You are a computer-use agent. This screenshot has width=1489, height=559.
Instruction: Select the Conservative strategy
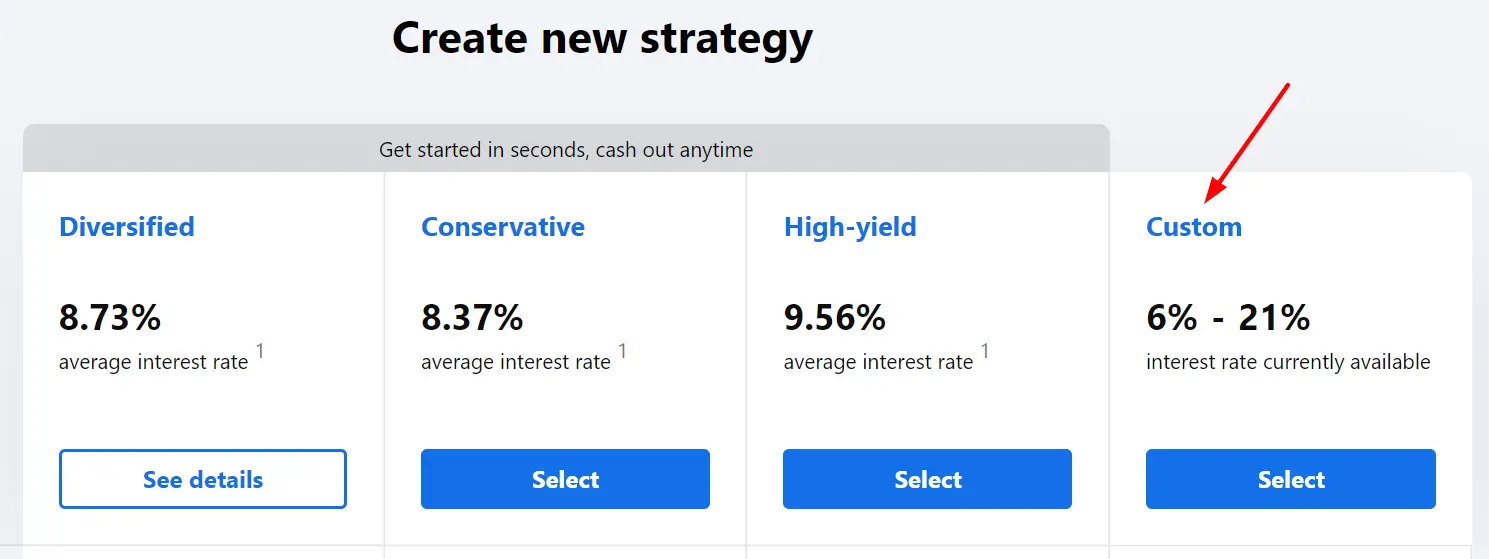coord(565,479)
